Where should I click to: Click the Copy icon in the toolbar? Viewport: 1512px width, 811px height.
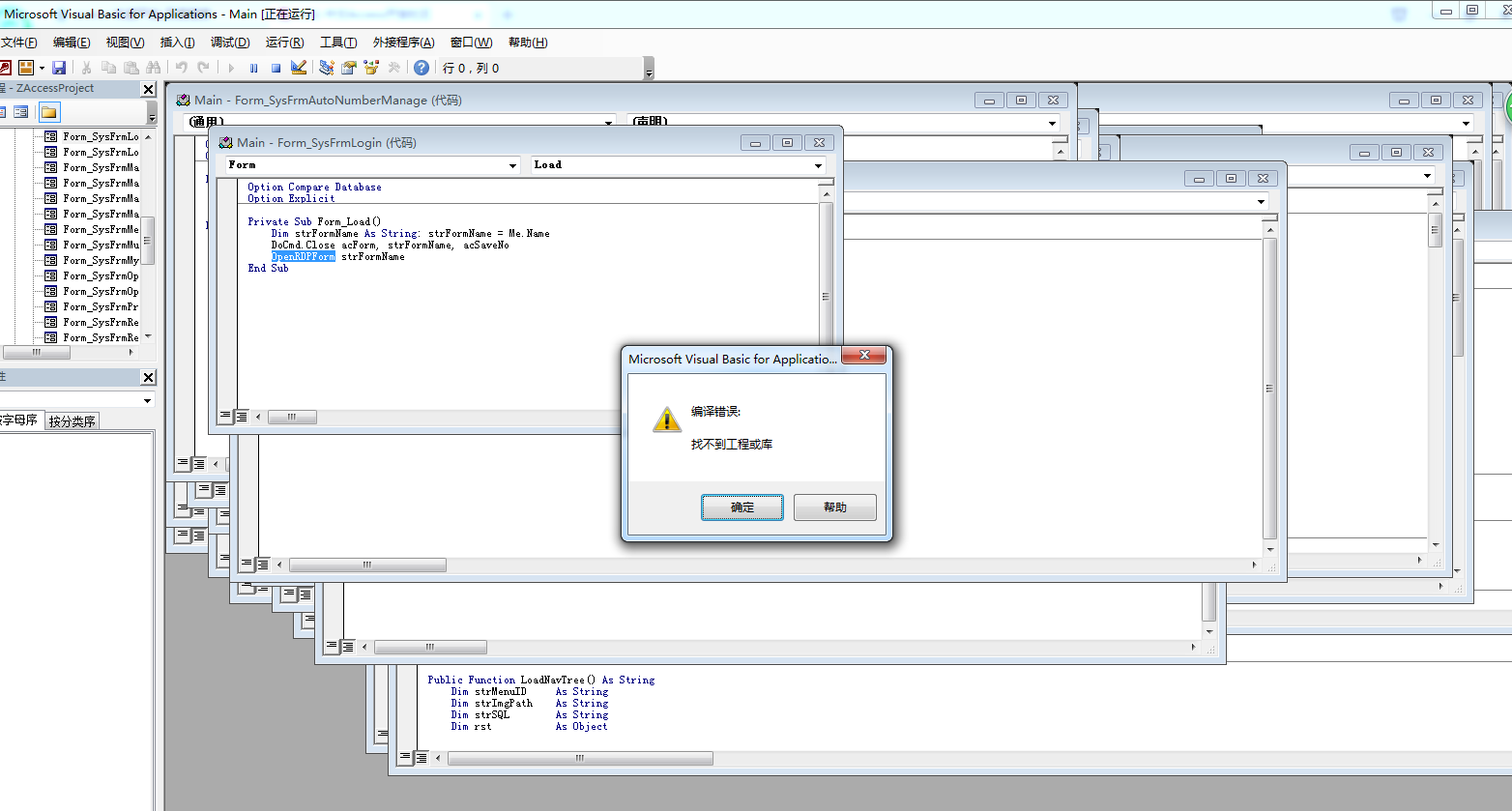(108, 68)
